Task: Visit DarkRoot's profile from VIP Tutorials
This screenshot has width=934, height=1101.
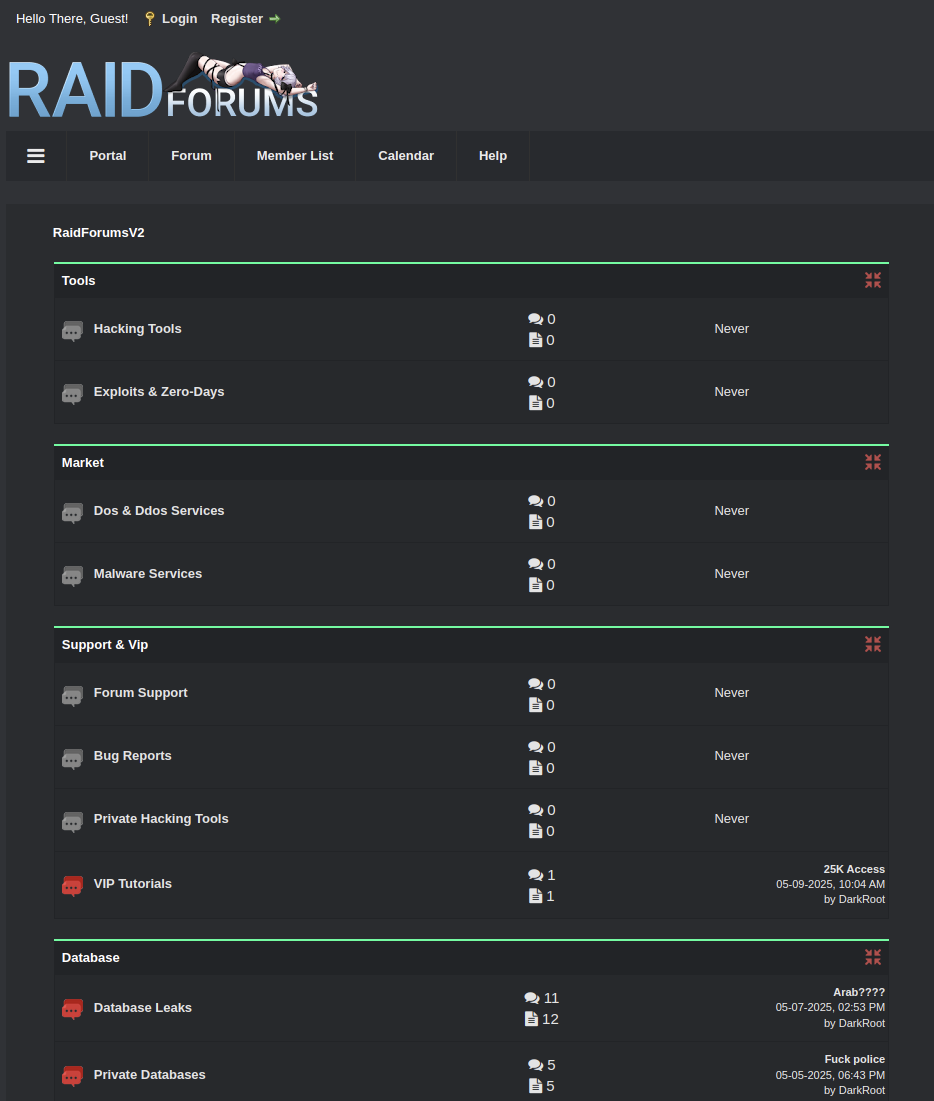Action: point(862,899)
